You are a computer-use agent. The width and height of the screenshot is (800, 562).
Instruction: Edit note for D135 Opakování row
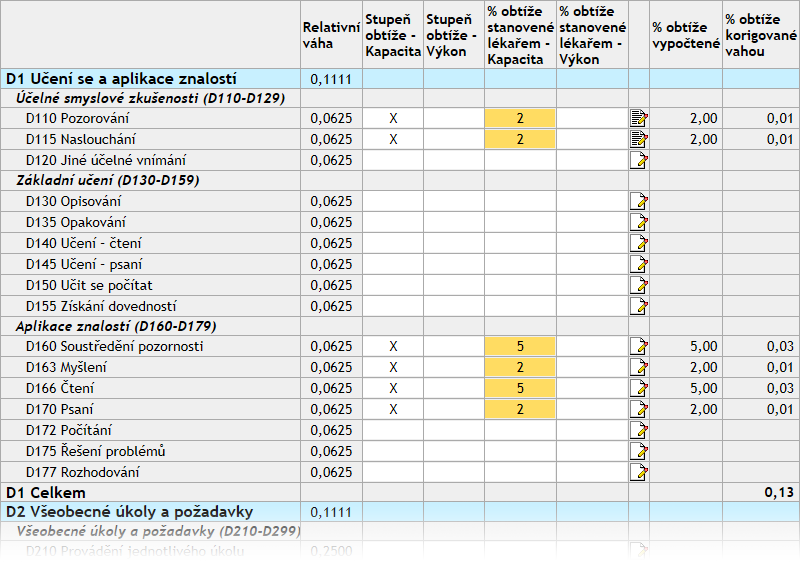(639, 222)
